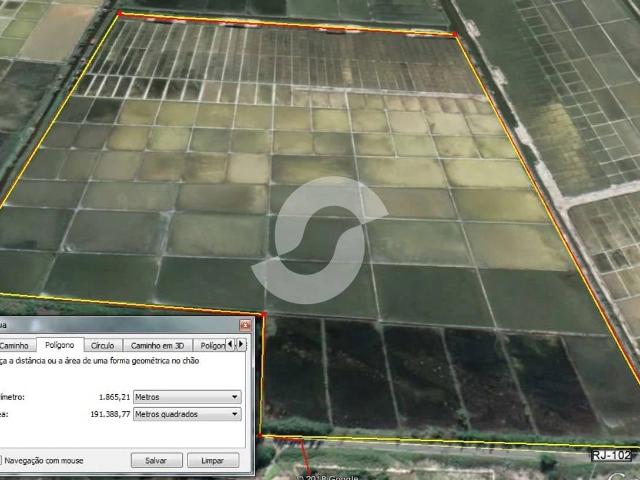Open the Metros perimeter unit dropdown
The image size is (640, 480).
(x=187, y=397)
